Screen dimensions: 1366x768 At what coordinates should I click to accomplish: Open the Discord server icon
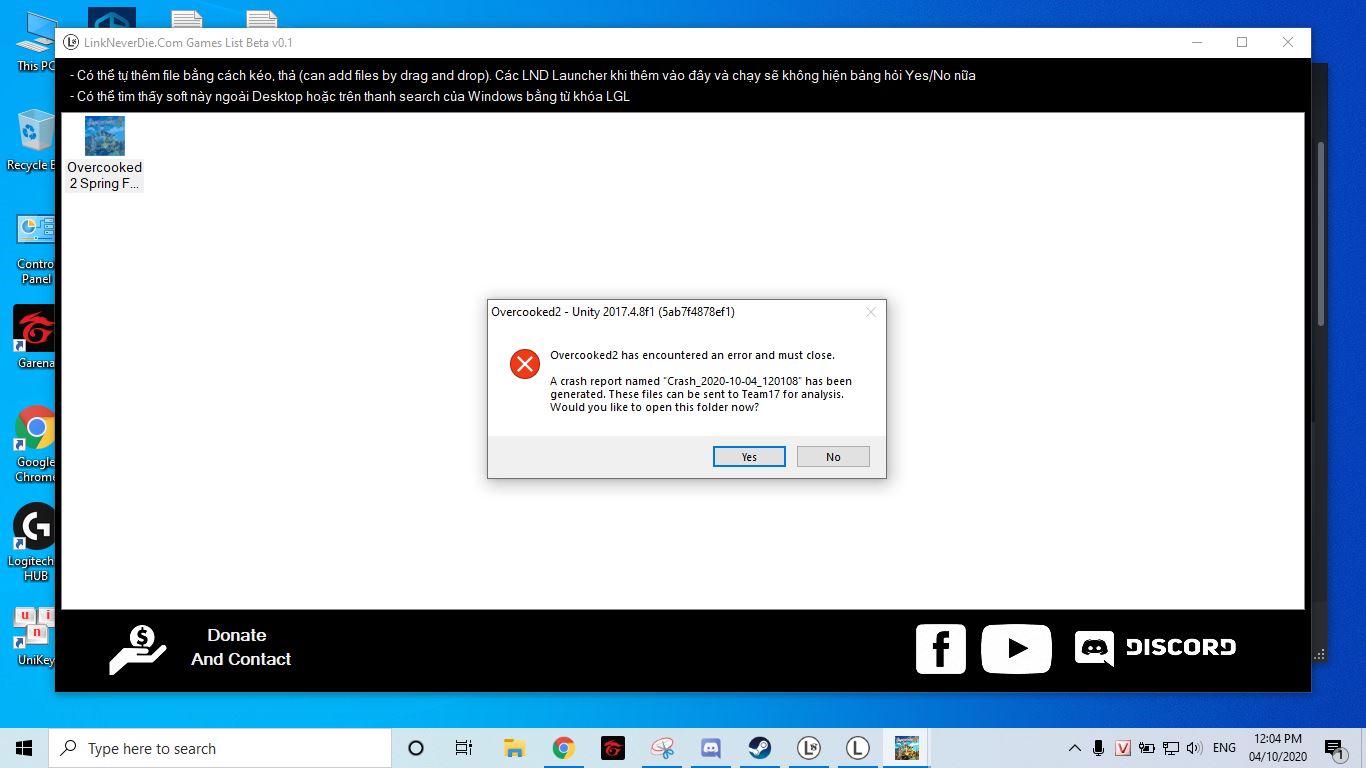pyautogui.click(x=1155, y=648)
